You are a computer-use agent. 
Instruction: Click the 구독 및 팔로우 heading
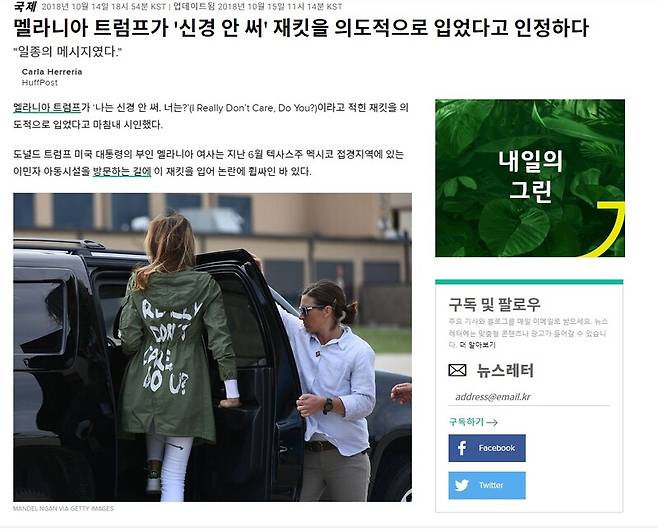point(494,304)
